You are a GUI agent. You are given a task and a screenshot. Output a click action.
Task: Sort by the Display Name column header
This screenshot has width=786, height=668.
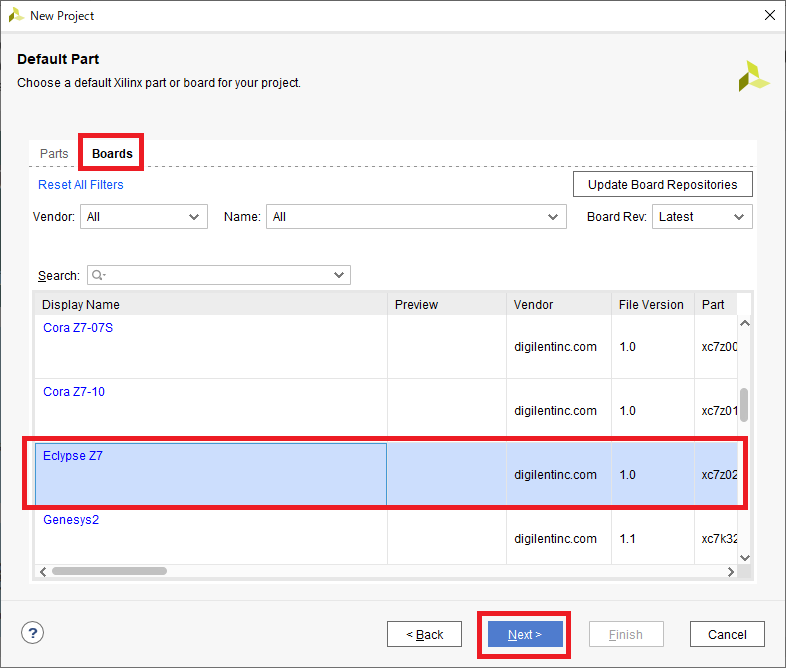coord(210,305)
